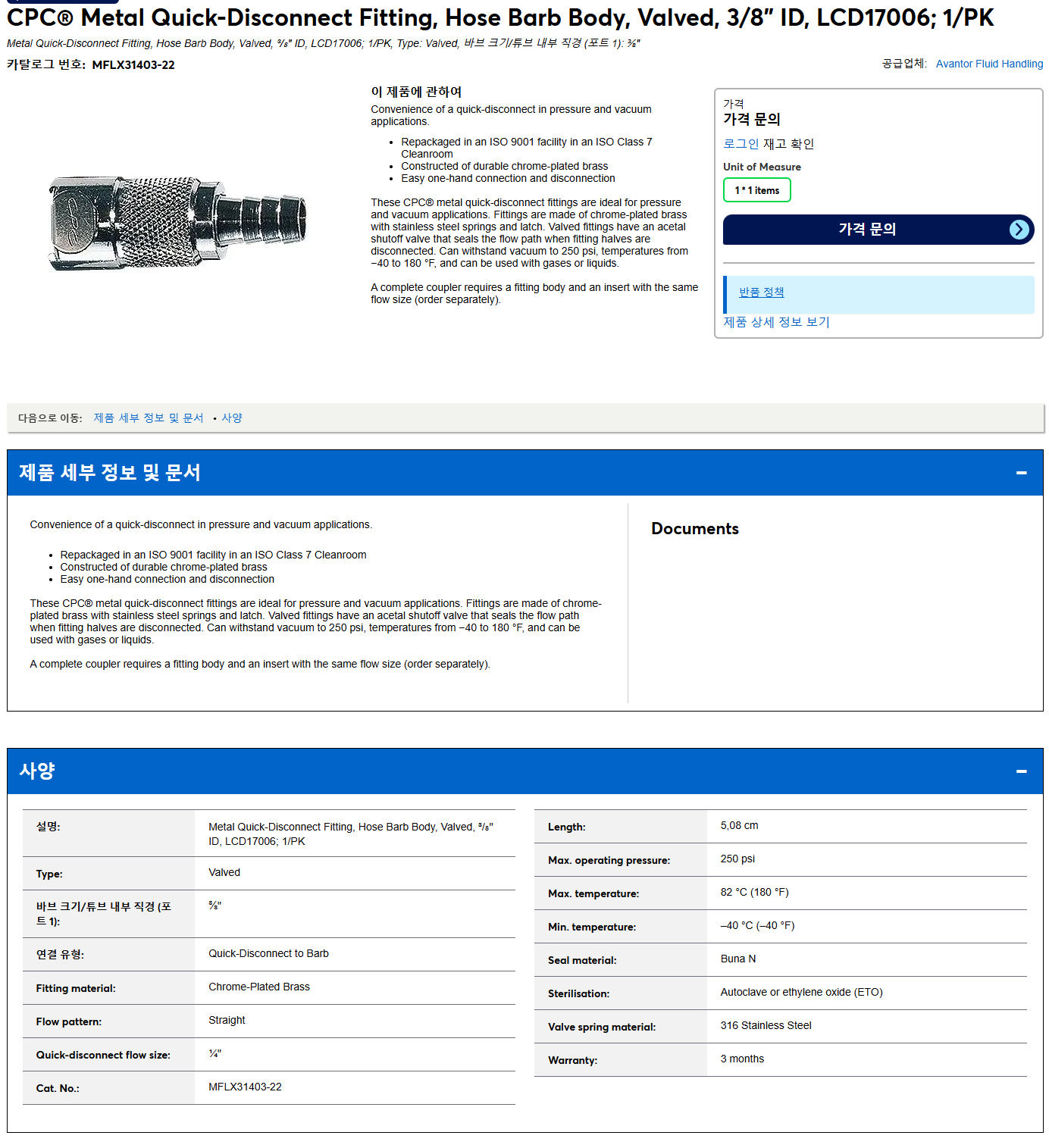The image size is (1049, 1148).
Task: Click the quick-disconnect fitting product image
Action: (178, 222)
